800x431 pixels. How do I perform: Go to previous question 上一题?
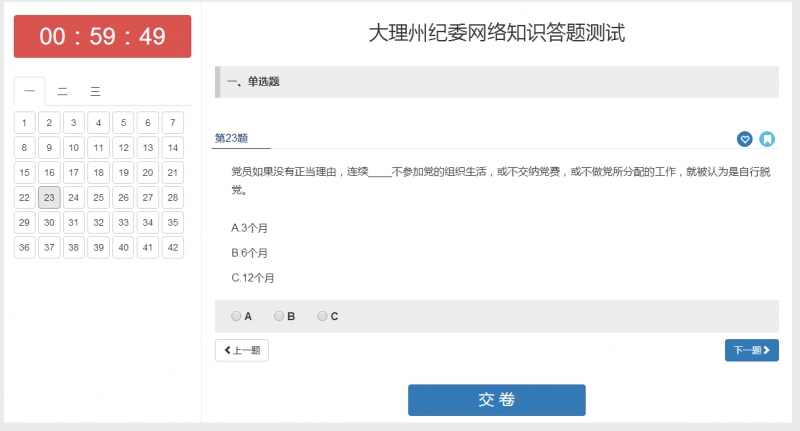tap(242, 350)
